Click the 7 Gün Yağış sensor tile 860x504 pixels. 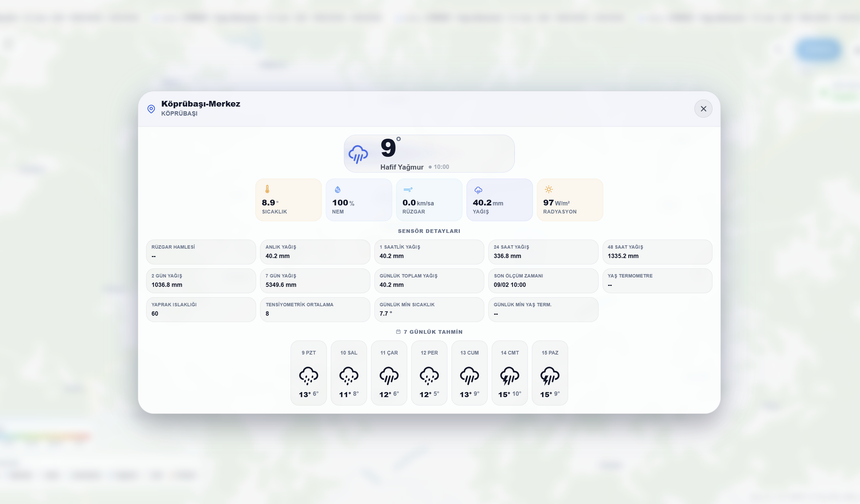tap(315, 281)
